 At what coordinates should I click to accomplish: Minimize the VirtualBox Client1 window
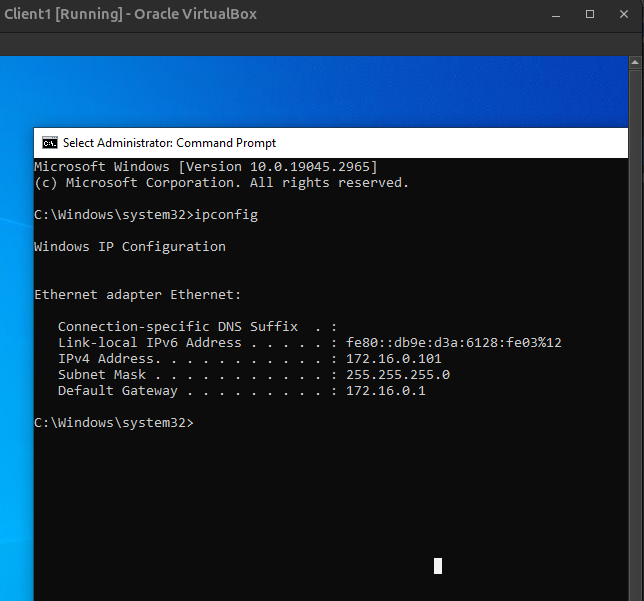click(556, 14)
